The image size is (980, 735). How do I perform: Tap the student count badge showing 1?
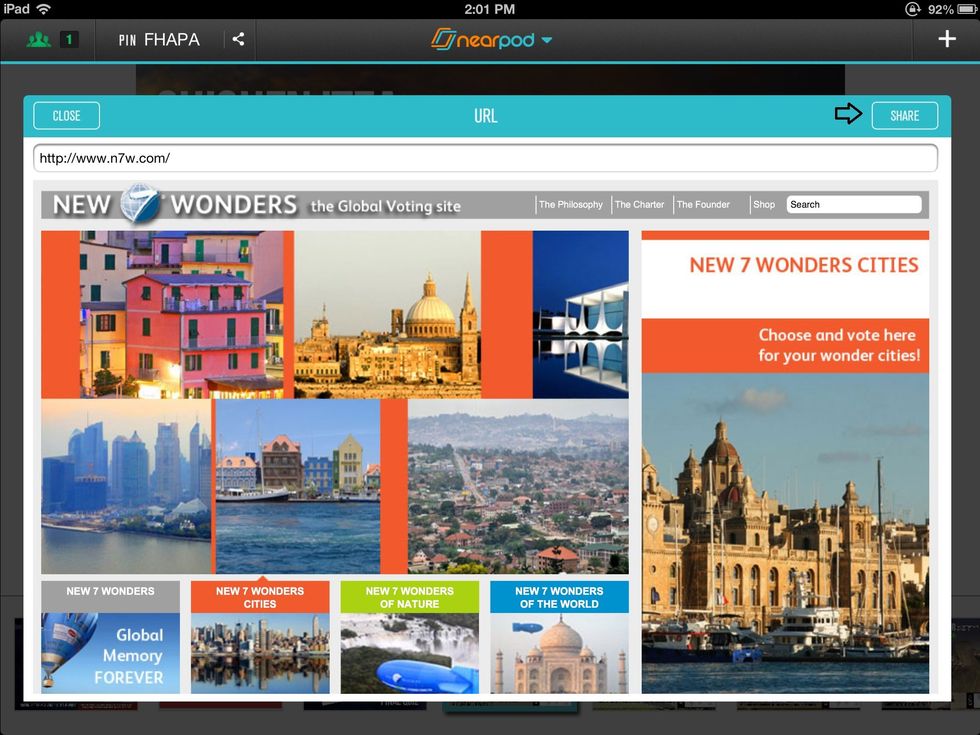[69, 40]
